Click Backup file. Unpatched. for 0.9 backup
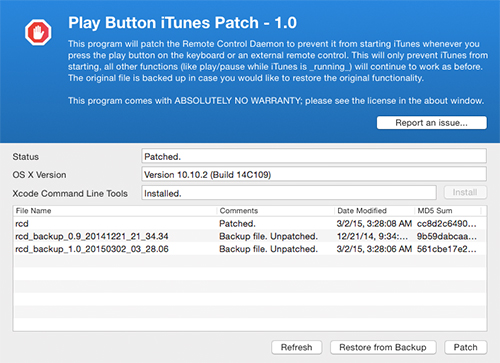Image resolution: width=500 pixels, height=363 pixels. pos(268,236)
